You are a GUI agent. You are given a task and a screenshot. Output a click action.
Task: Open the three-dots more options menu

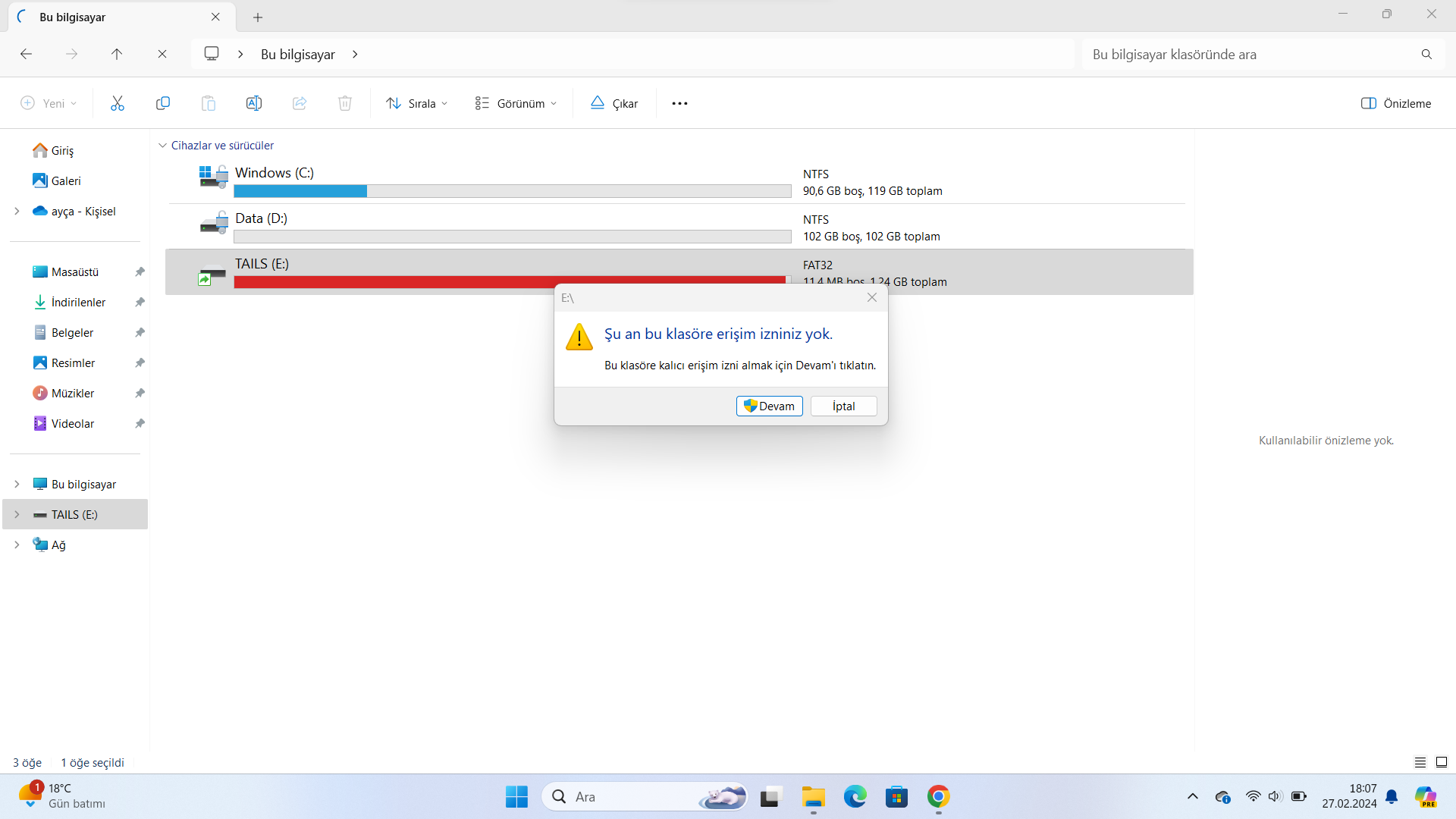(679, 103)
